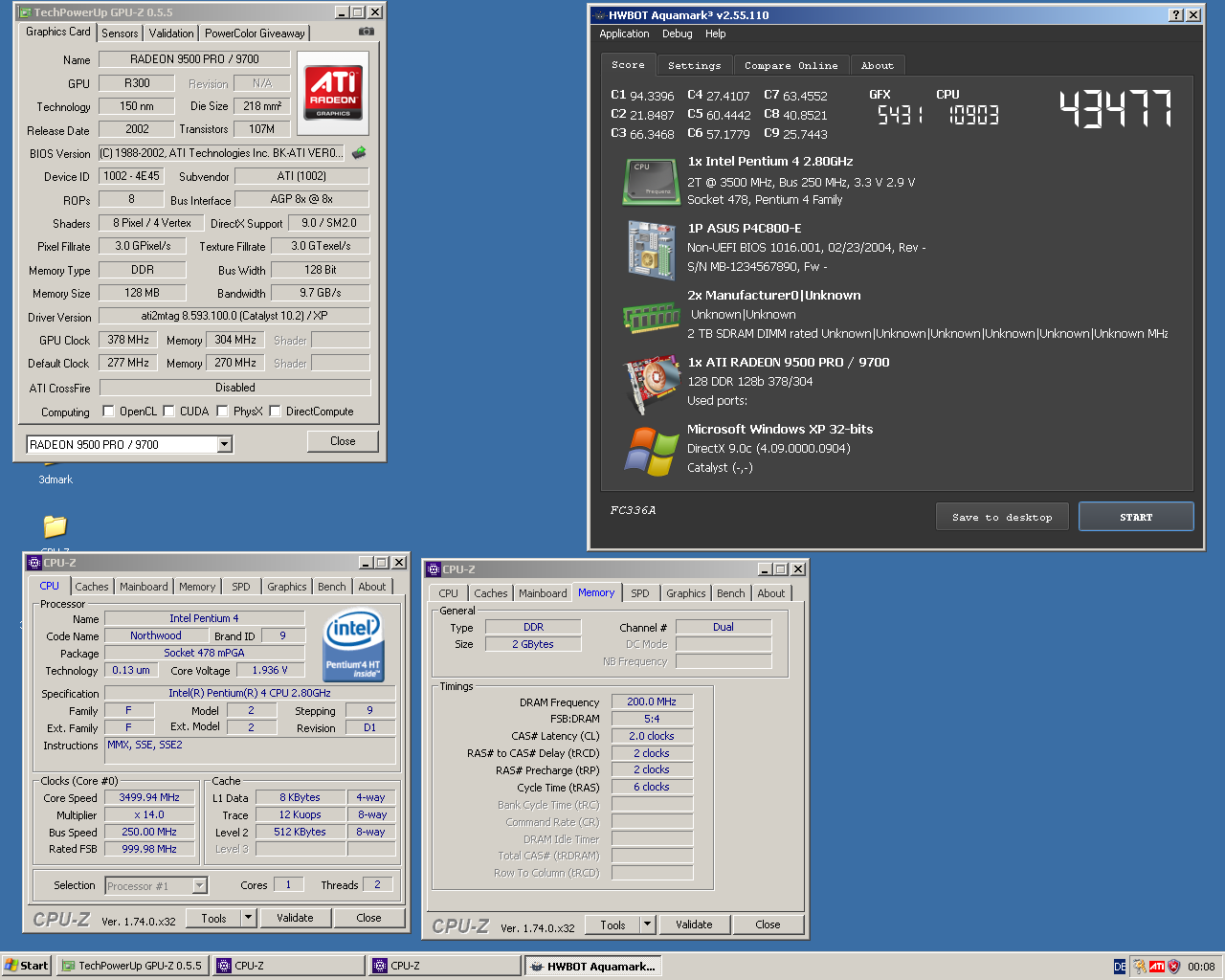Open Graphics tab in CPU-Z Memory window
The height and width of the screenshot is (980, 1225).
[686, 593]
